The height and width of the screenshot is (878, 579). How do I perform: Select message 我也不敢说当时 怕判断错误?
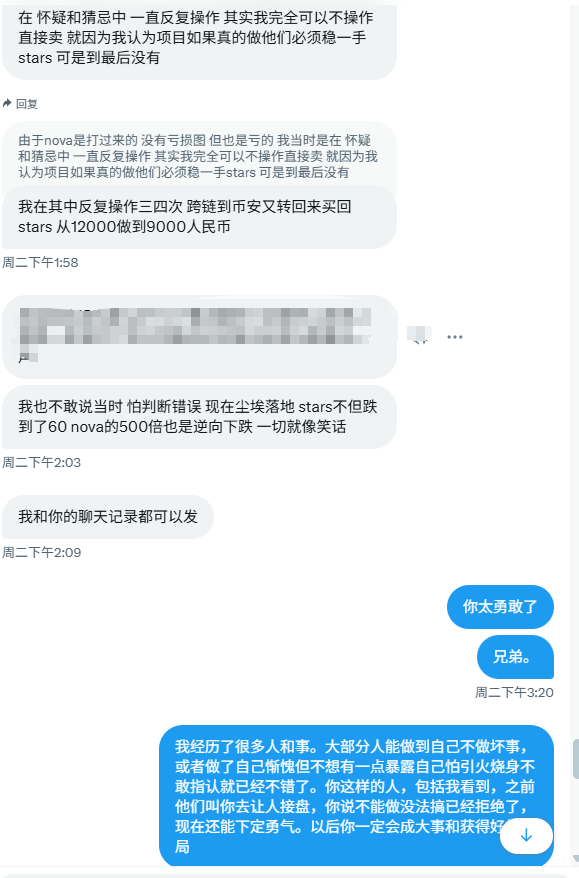(199, 417)
